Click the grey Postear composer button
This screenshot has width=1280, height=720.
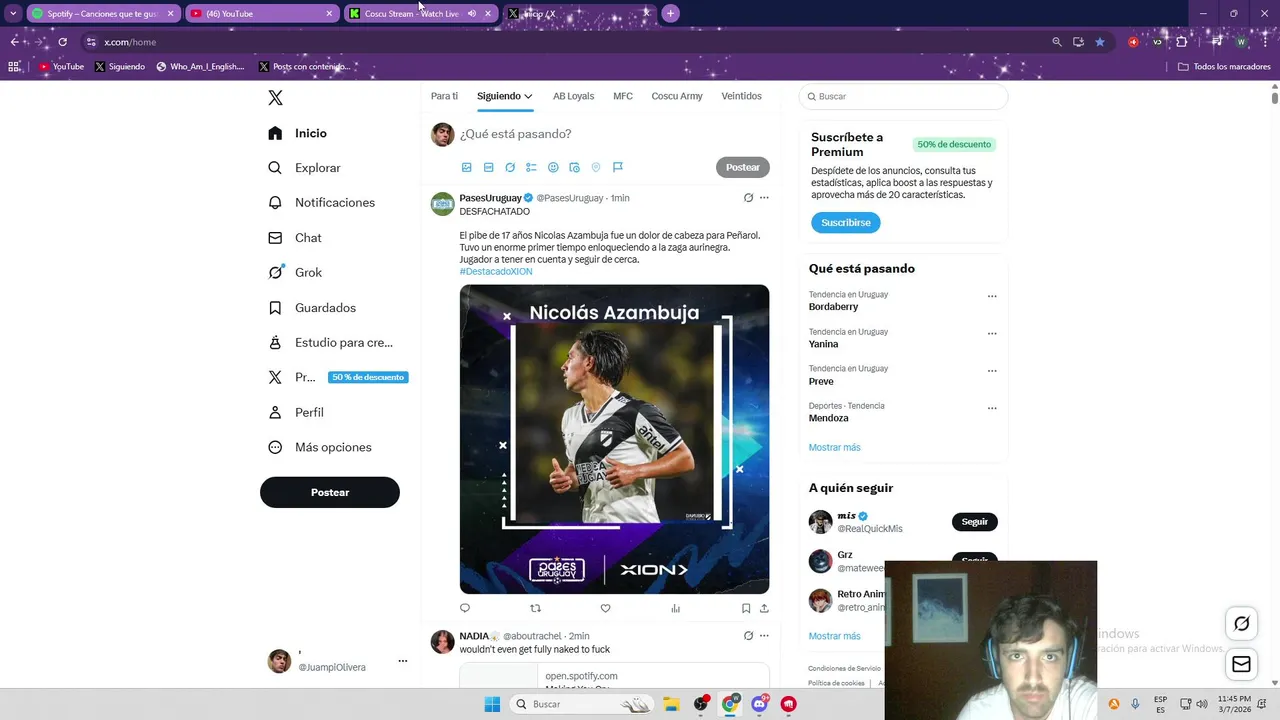click(743, 167)
